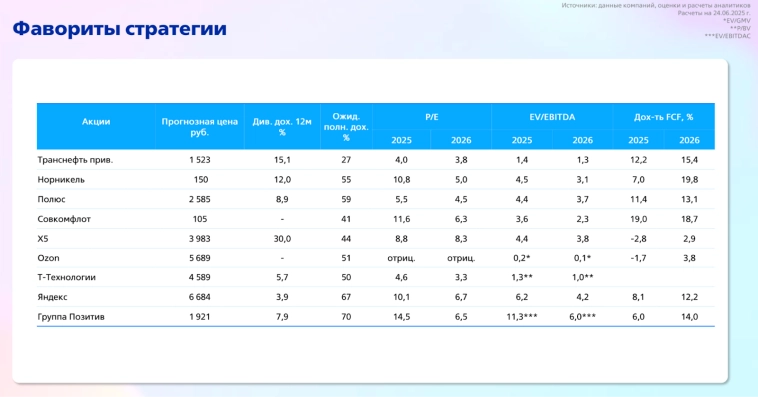The height and width of the screenshot is (397, 758).
Task: Select Группа Позитив 2025 P/E "14,5"
Action: pos(401,317)
